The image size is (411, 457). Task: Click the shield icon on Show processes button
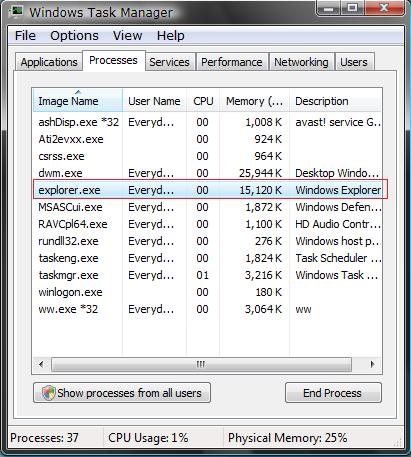(x=48, y=393)
